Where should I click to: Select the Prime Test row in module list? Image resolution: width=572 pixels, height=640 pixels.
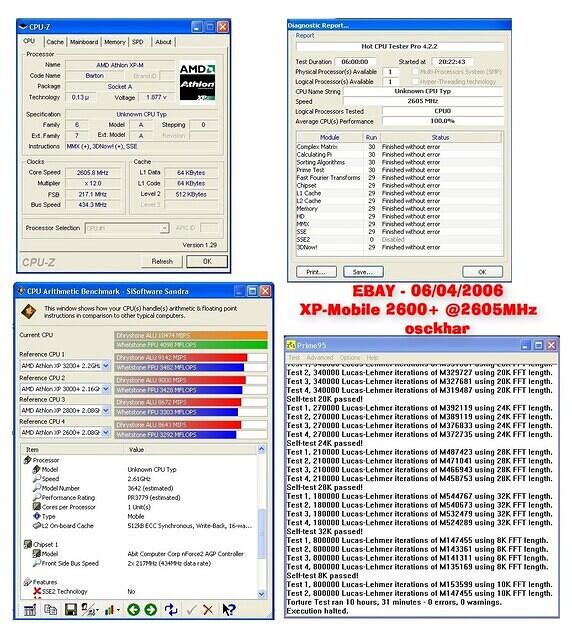click(399, 170)
